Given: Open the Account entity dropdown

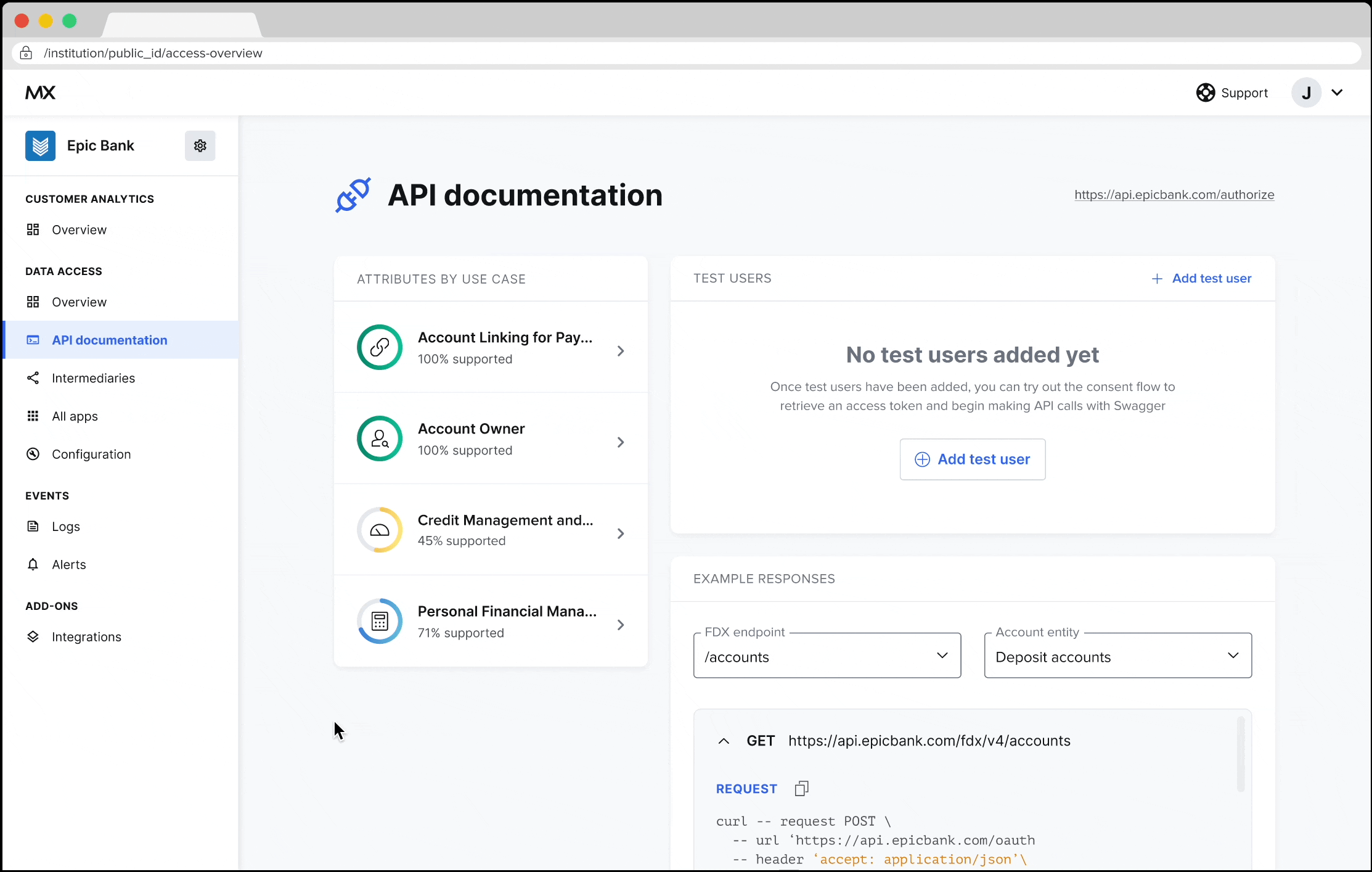Looking at the screenshot, I should pyautogui.click(x=1117, y=656).
